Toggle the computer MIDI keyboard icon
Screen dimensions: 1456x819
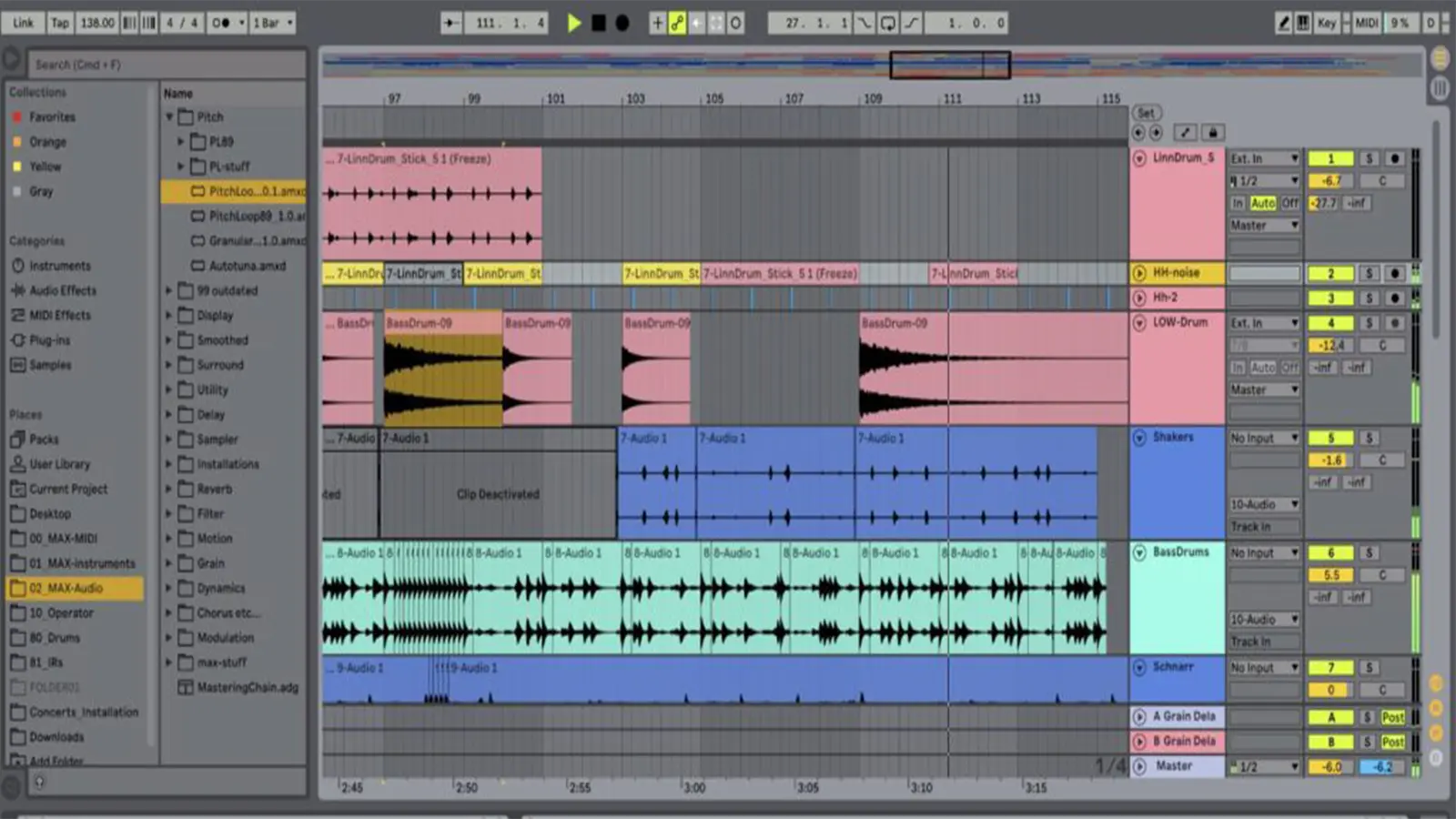(1303, 23)
